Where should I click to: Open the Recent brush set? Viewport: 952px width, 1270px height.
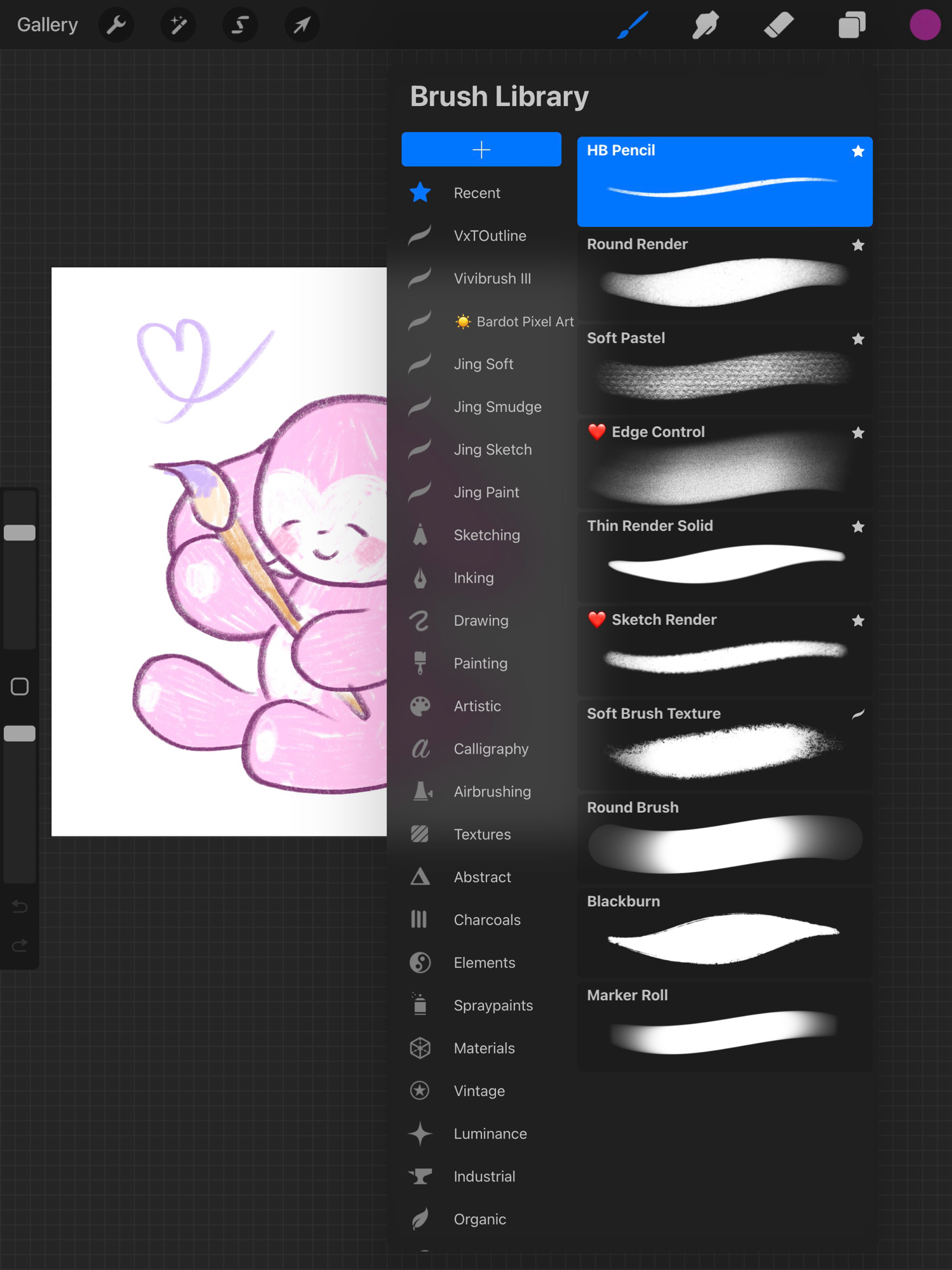[x=477, y=193]
